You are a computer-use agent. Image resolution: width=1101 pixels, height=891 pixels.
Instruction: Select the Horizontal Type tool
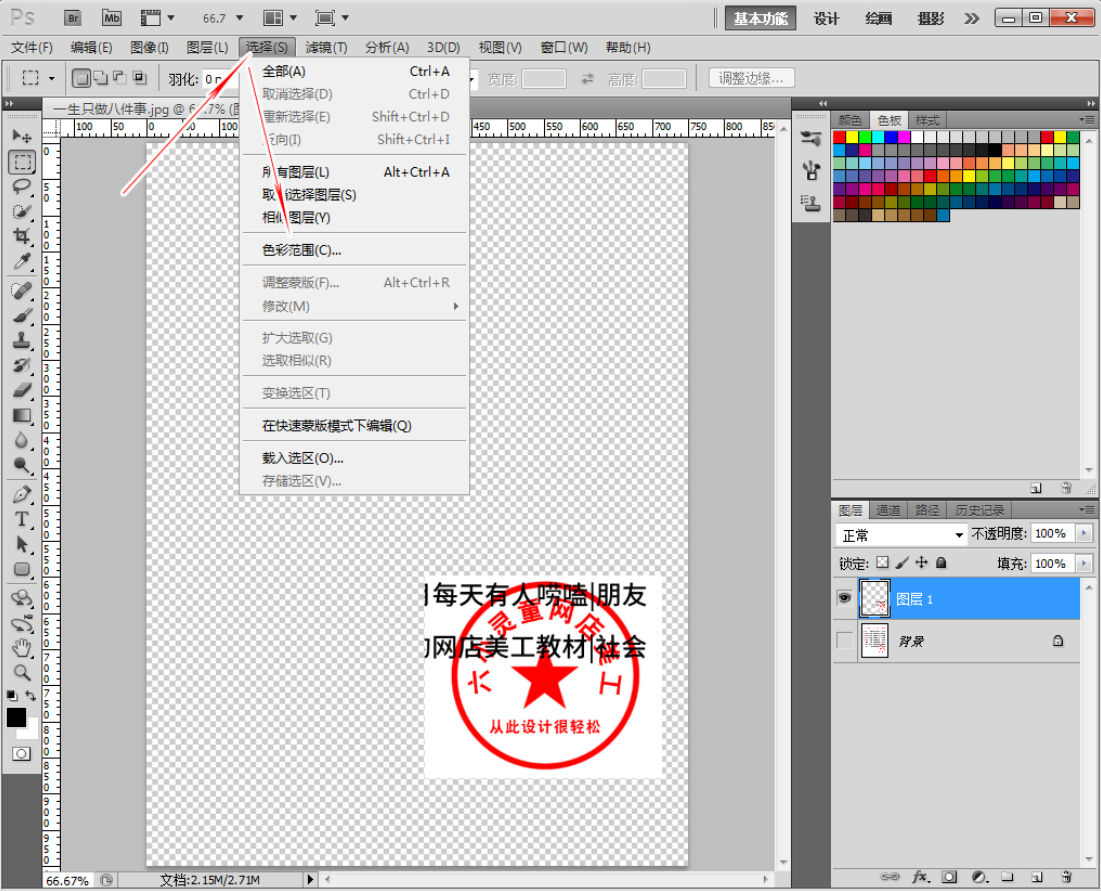pyautogui.click(x=22, y=520)
